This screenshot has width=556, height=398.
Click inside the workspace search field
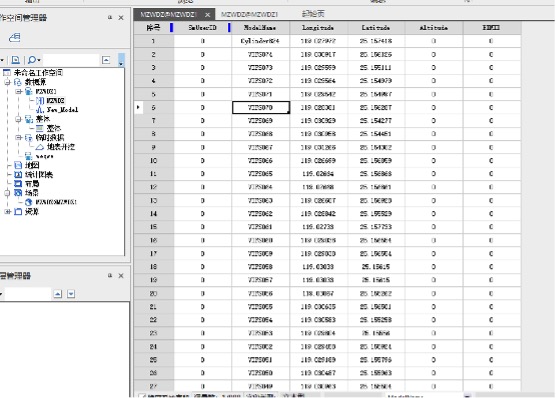tap(71, 60)
